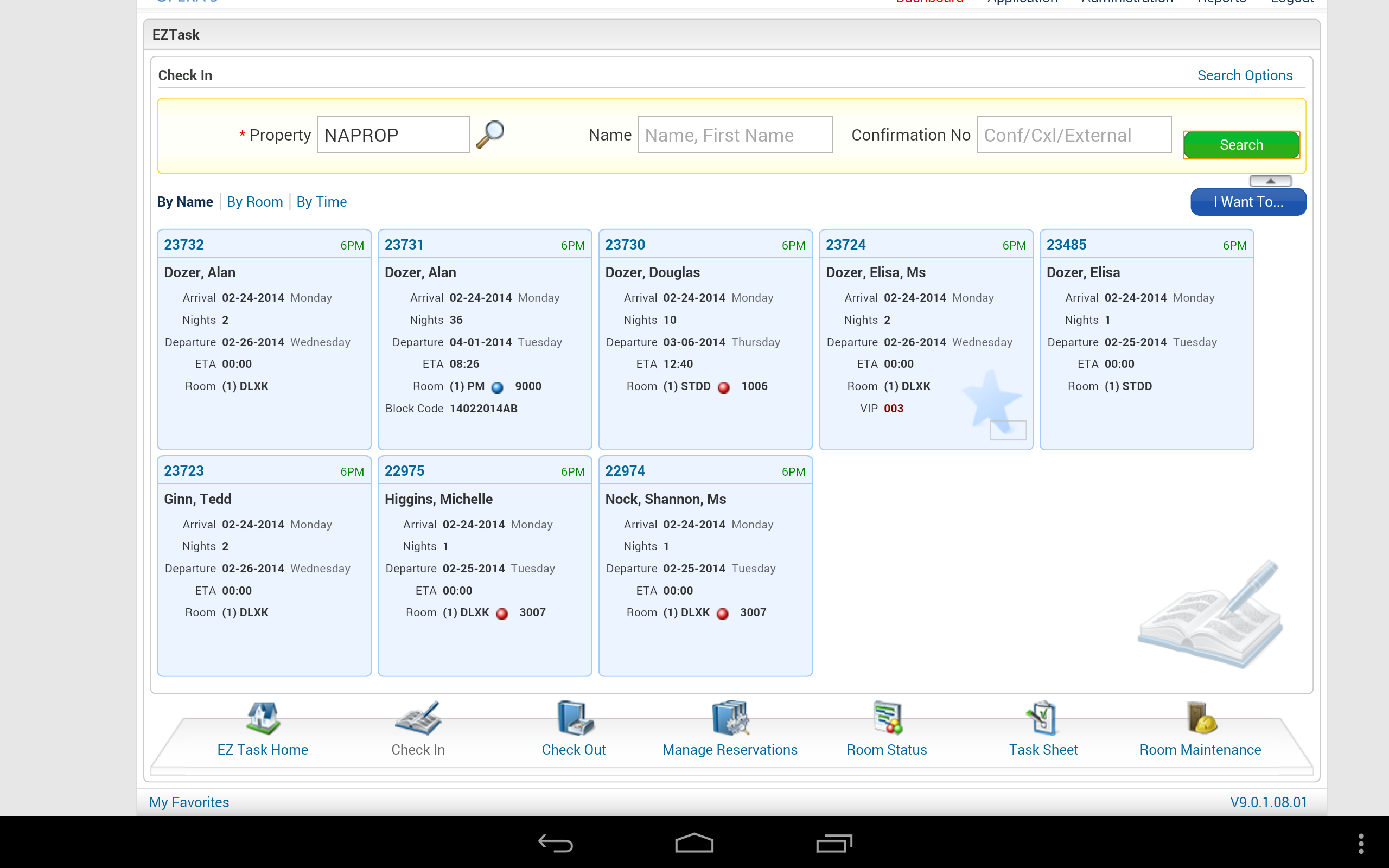Click the Property lookup magnifying glass icon
Viewport: 1389px width, 868px height.
[490, 135]
